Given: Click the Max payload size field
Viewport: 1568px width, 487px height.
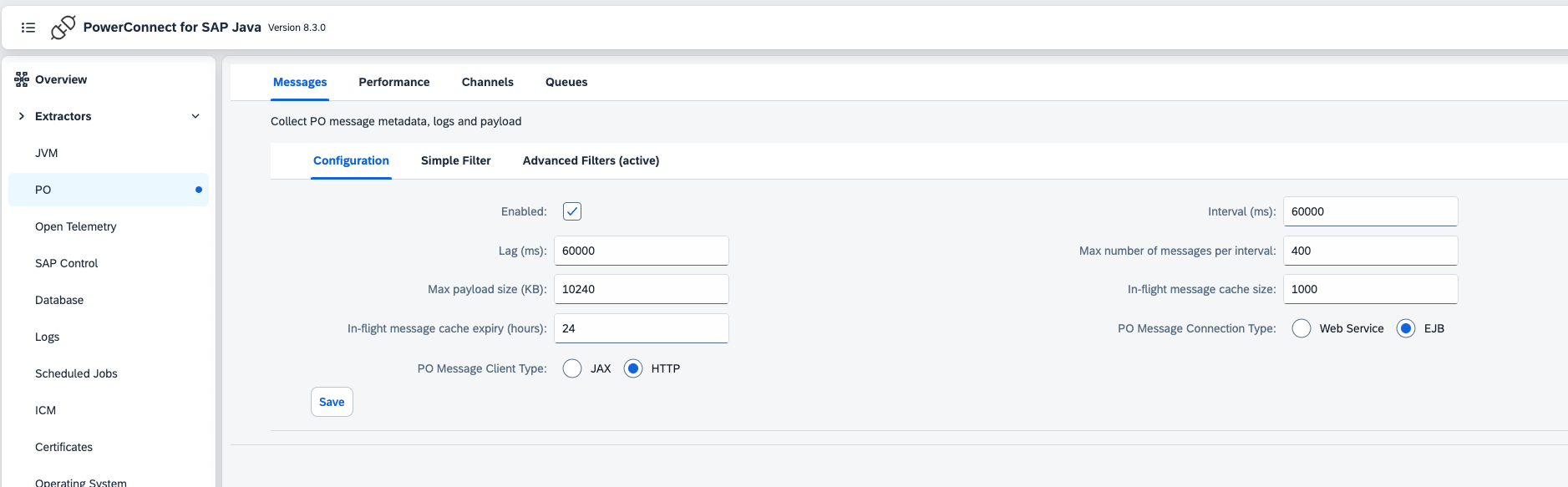Looking at the screenshot, I should point(641,289).
